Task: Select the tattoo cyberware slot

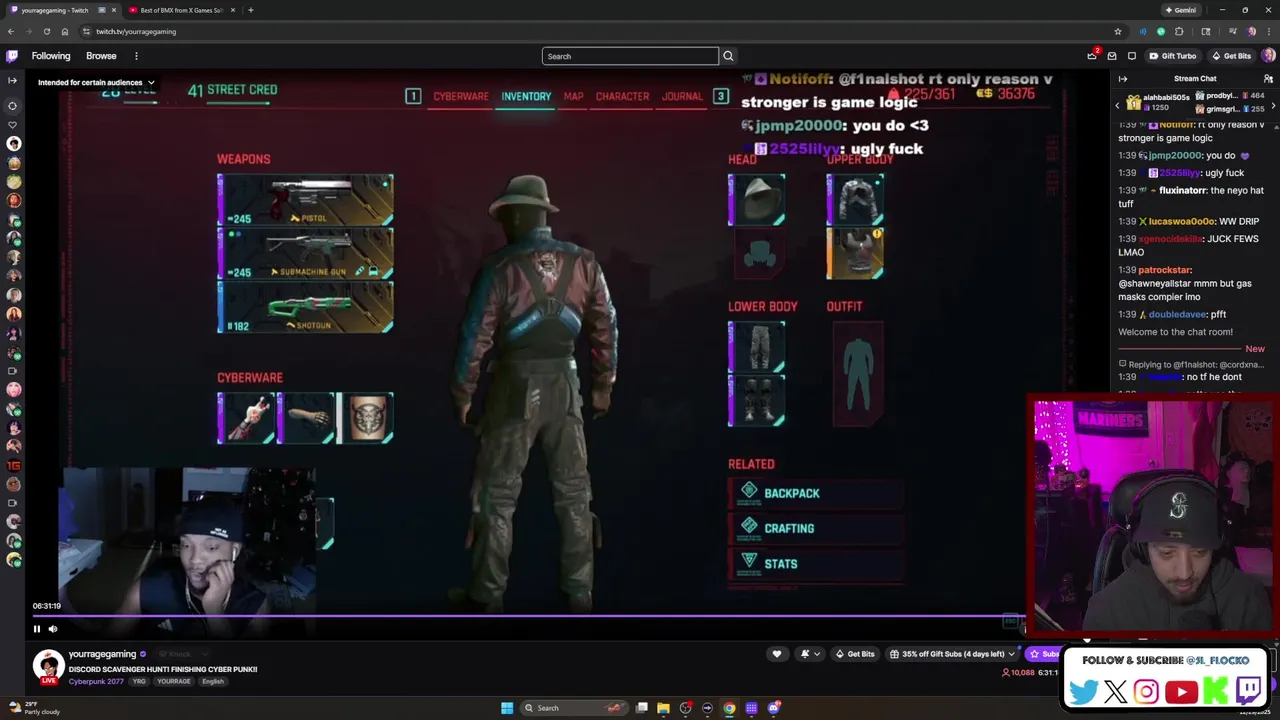Action: pos(366,418)
